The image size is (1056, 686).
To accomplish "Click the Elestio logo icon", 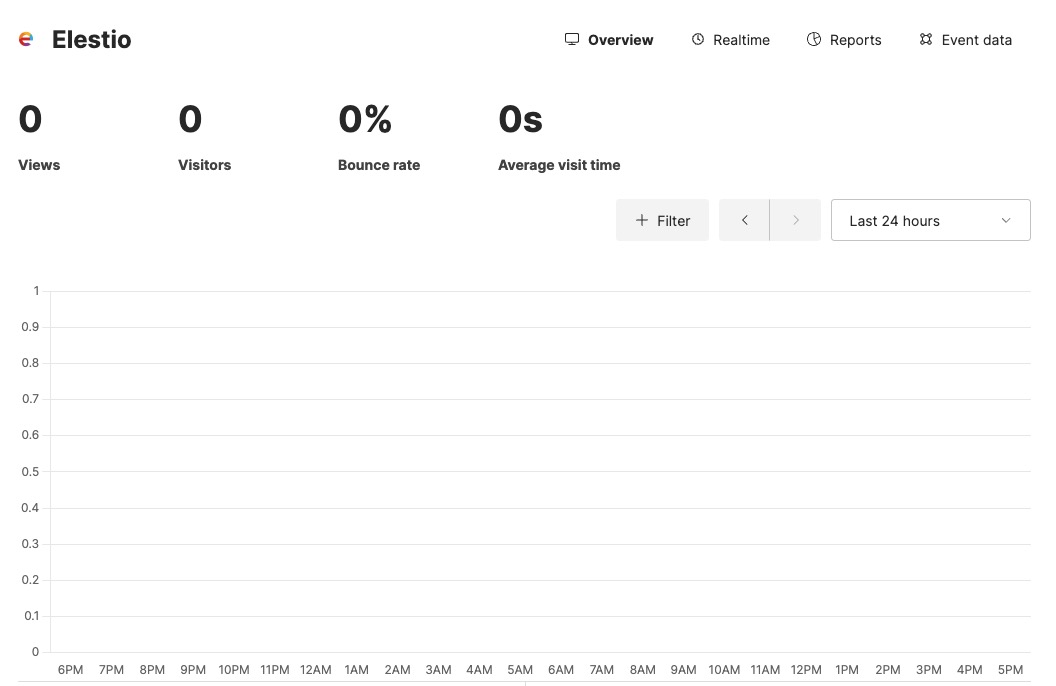I will tap(25, 38).
